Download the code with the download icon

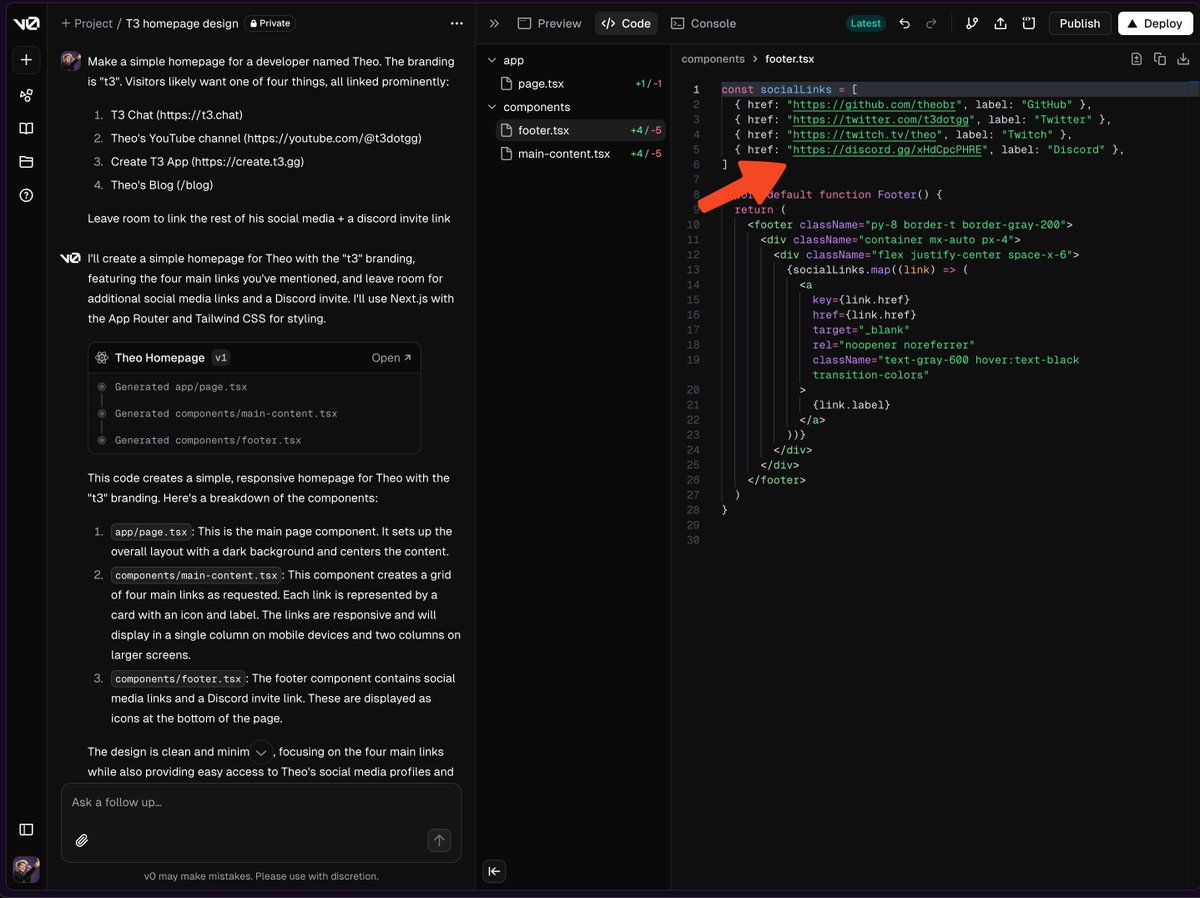(x=1184, y=59)
